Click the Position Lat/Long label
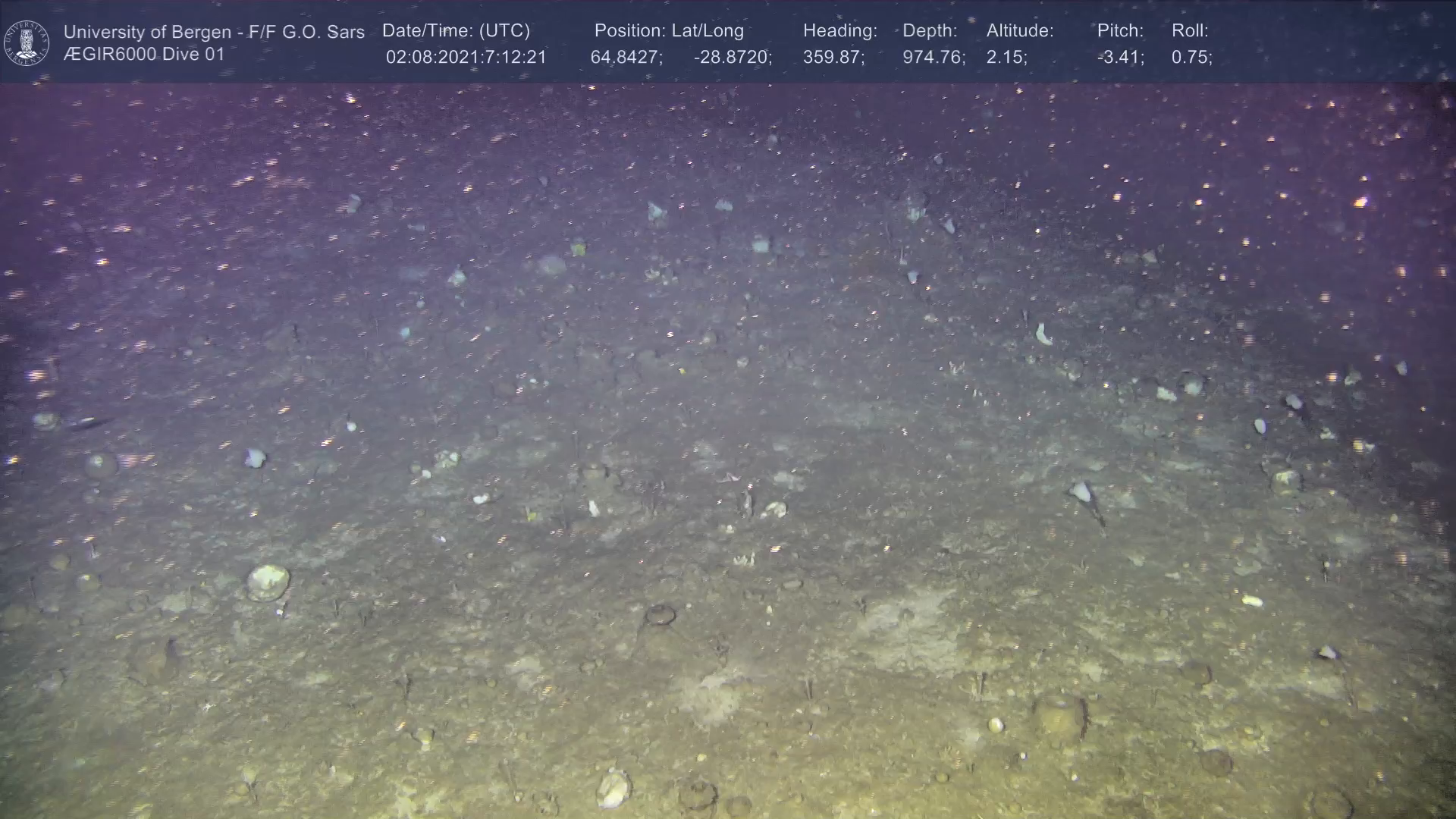Screen dimensions: 1456x819 (x=668, y=31)
